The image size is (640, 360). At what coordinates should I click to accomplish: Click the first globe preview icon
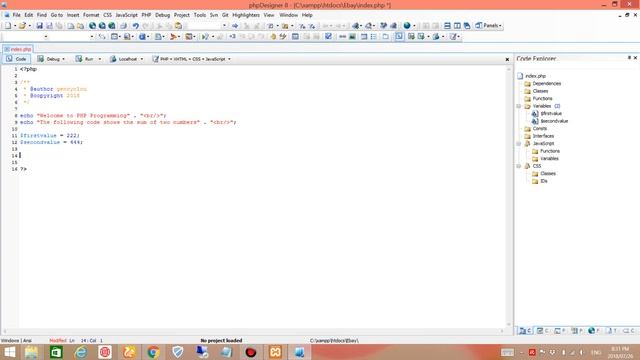point(92,26)
